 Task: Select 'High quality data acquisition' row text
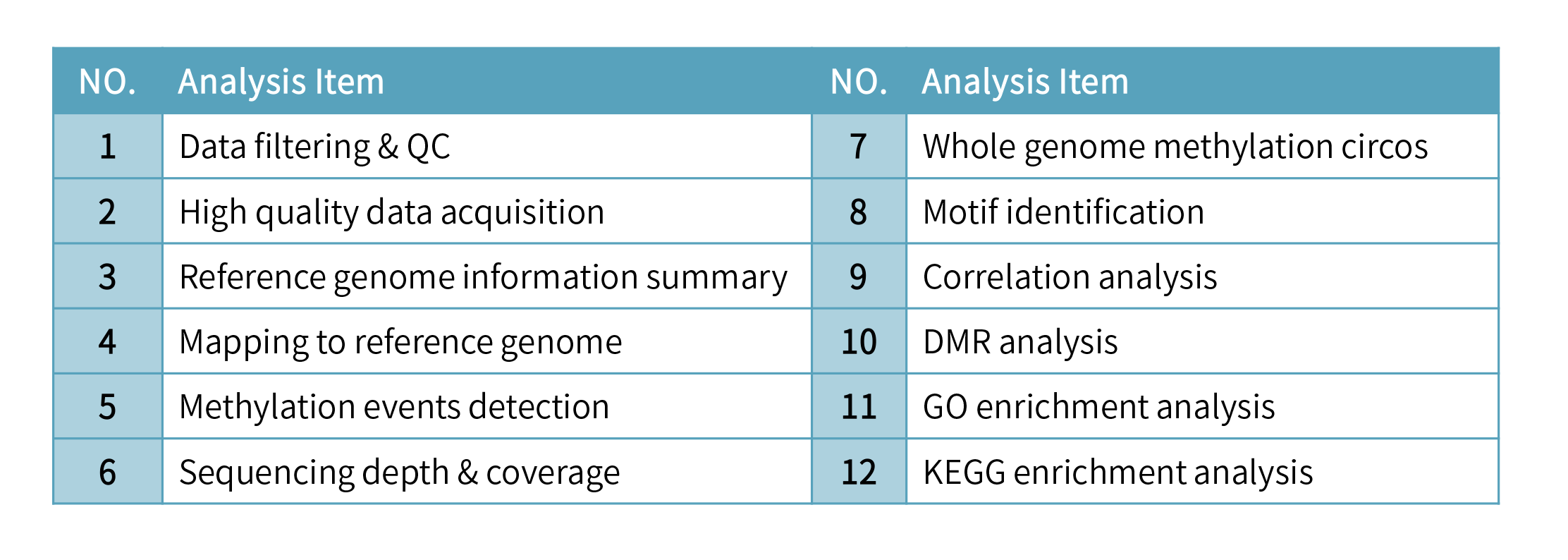(392, 212)
